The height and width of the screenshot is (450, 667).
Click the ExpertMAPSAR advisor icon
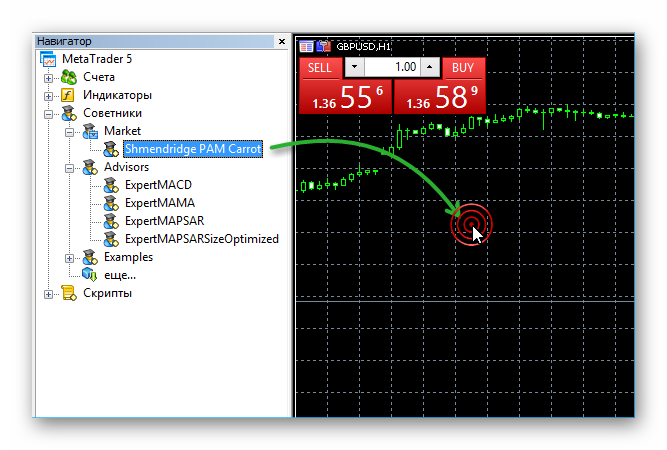pyautogui.click(x=111, y=221)
